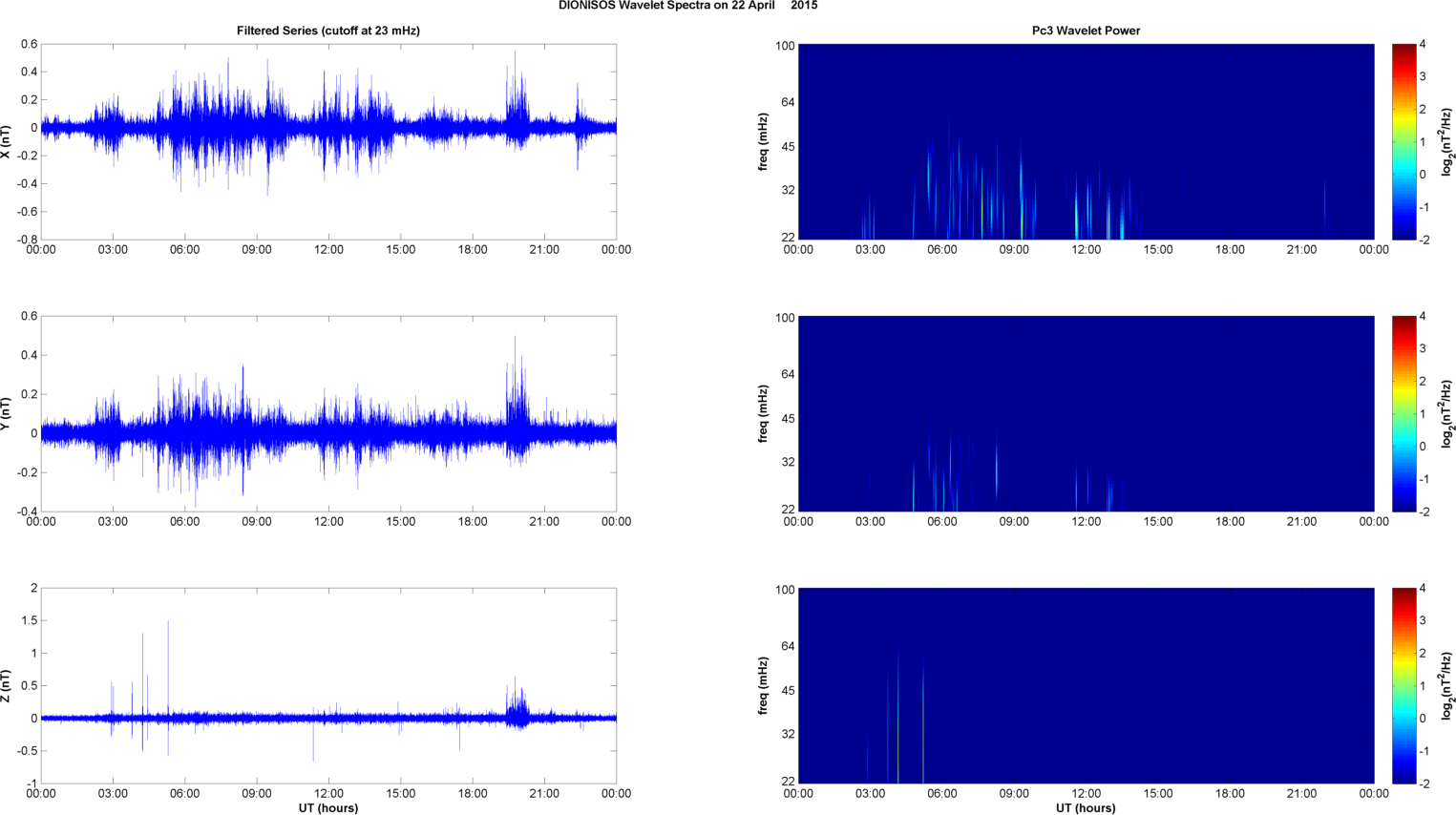Click the 21:00 tick under bottom spectrogram
The image size is (1456, 815).
click(x=1301, y=793)
